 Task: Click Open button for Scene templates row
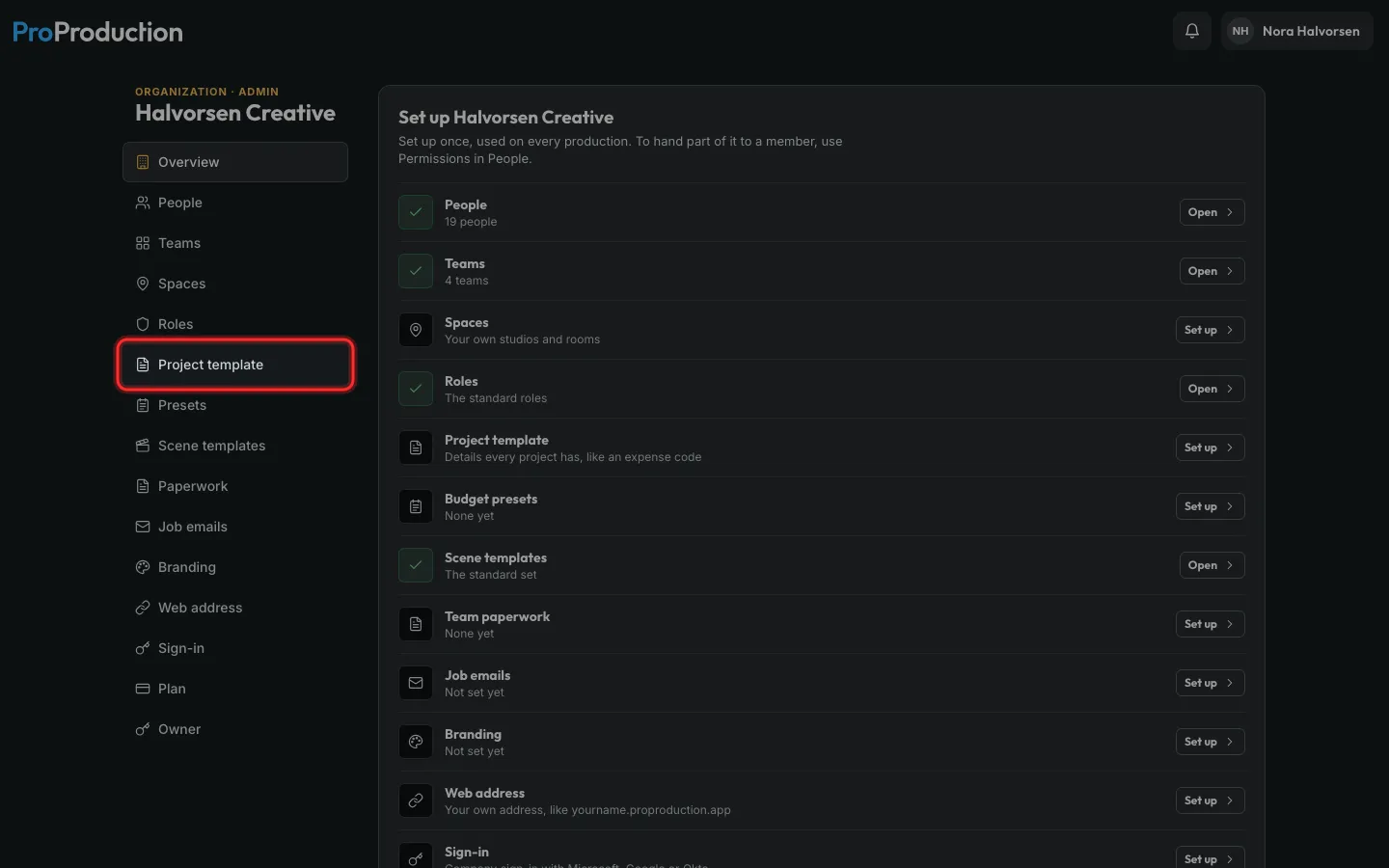tap(1212, 565)
